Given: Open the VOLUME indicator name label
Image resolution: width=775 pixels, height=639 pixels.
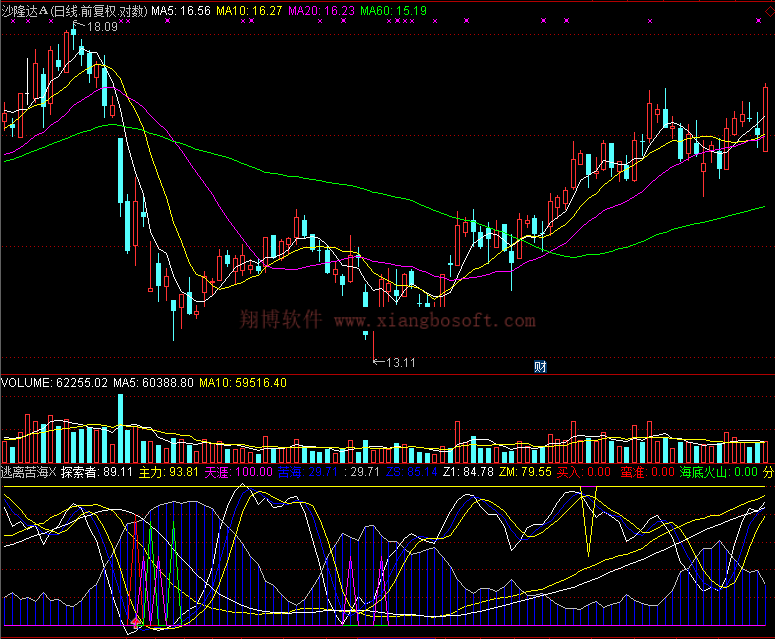Looking at the screenshot, I should tap(25, 383).
